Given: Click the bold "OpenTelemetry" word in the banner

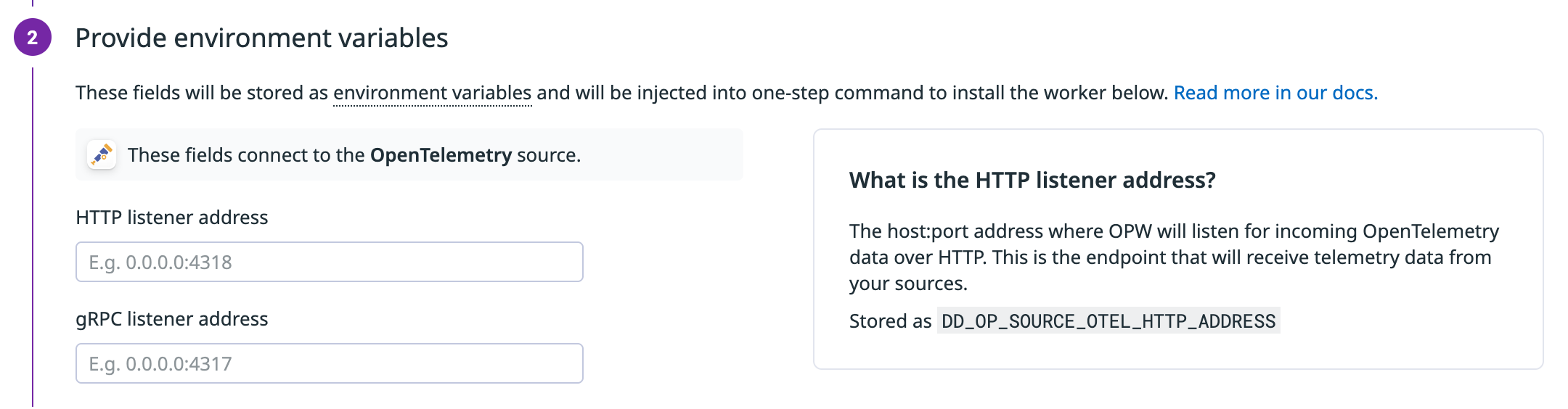Looking at the screenshot, I should (x=441, y=155).
